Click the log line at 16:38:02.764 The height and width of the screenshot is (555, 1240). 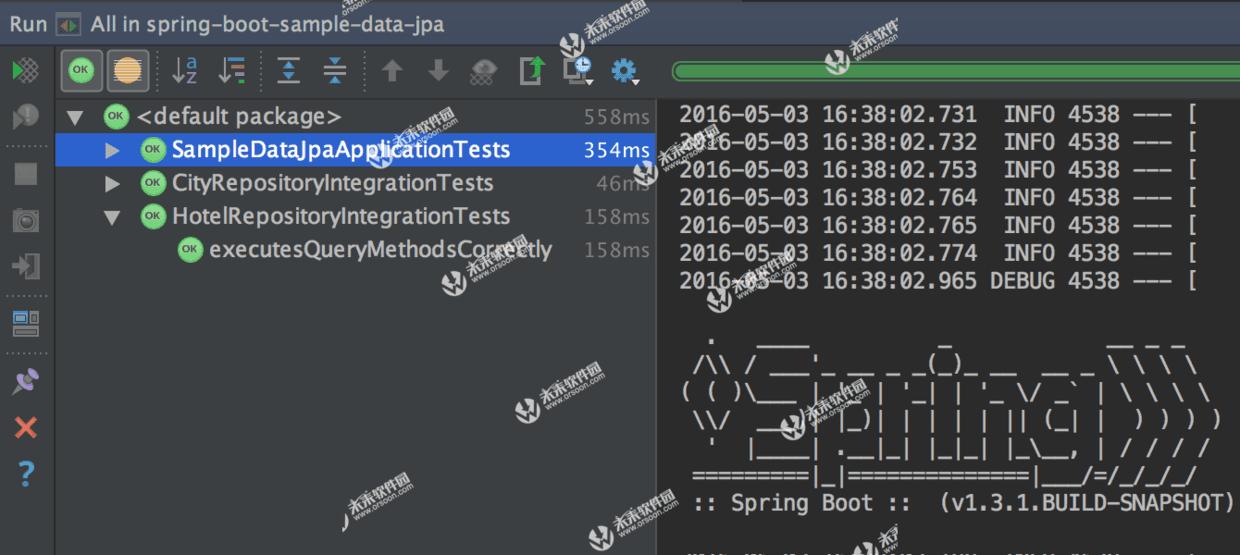pos(938,198)
